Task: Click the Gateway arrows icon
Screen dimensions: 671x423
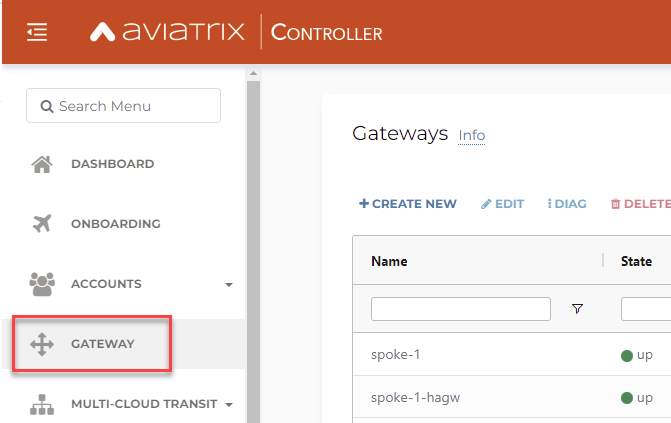Action: click(x=42, y=344)
